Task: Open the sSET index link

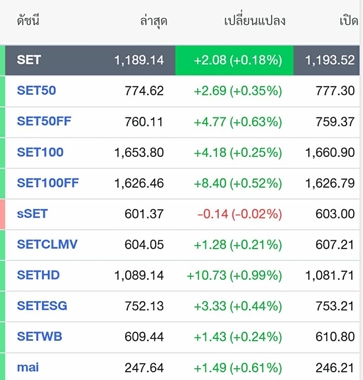Action: [32, 214]
